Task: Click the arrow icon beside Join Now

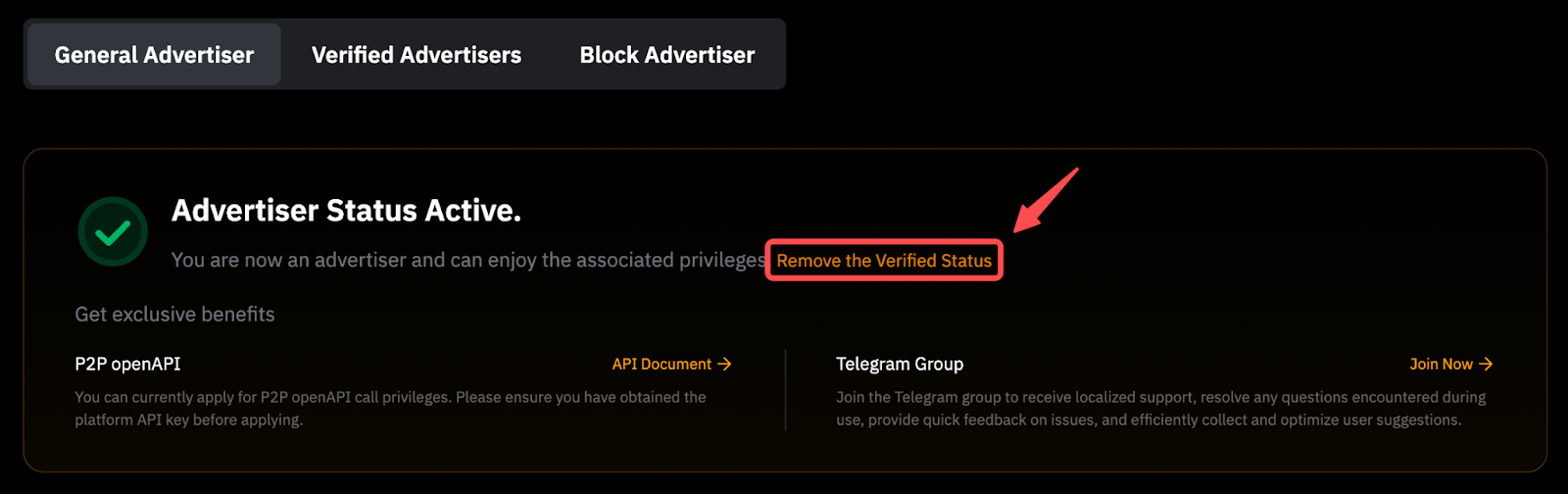Action: pyautogui.click(x=1486, y=365)
